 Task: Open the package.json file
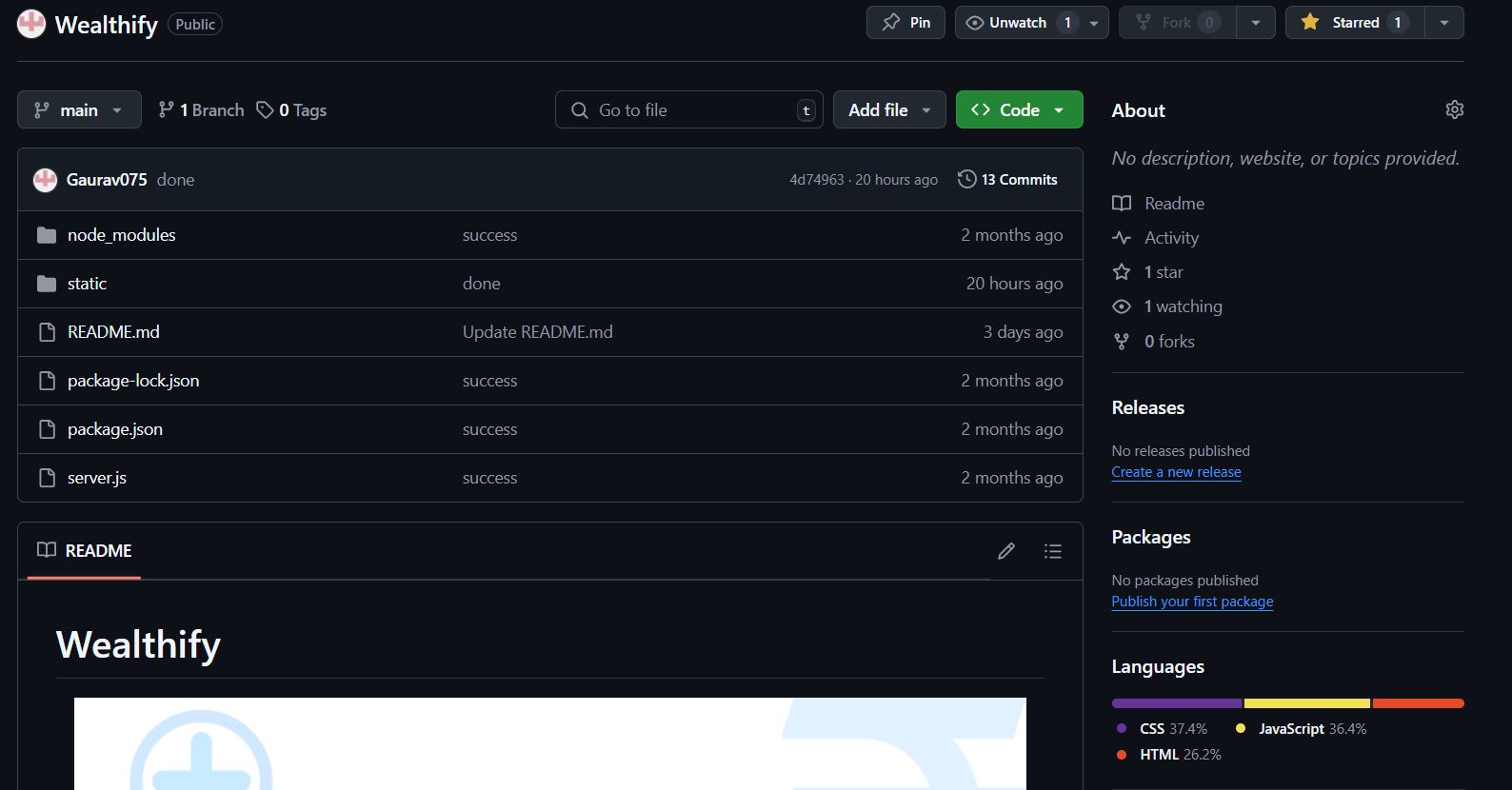point(115,429)
